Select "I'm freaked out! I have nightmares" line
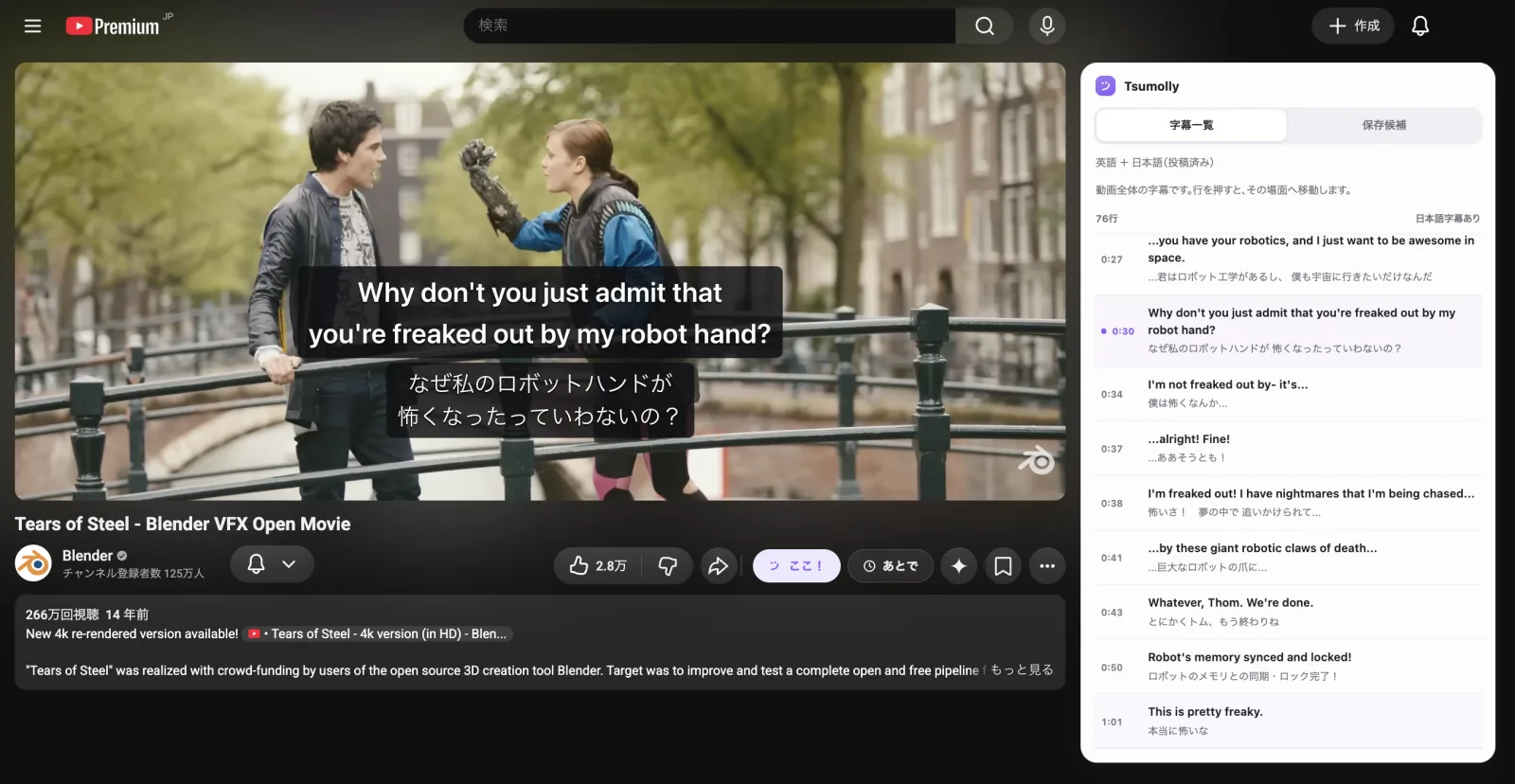 point(1288,503)
